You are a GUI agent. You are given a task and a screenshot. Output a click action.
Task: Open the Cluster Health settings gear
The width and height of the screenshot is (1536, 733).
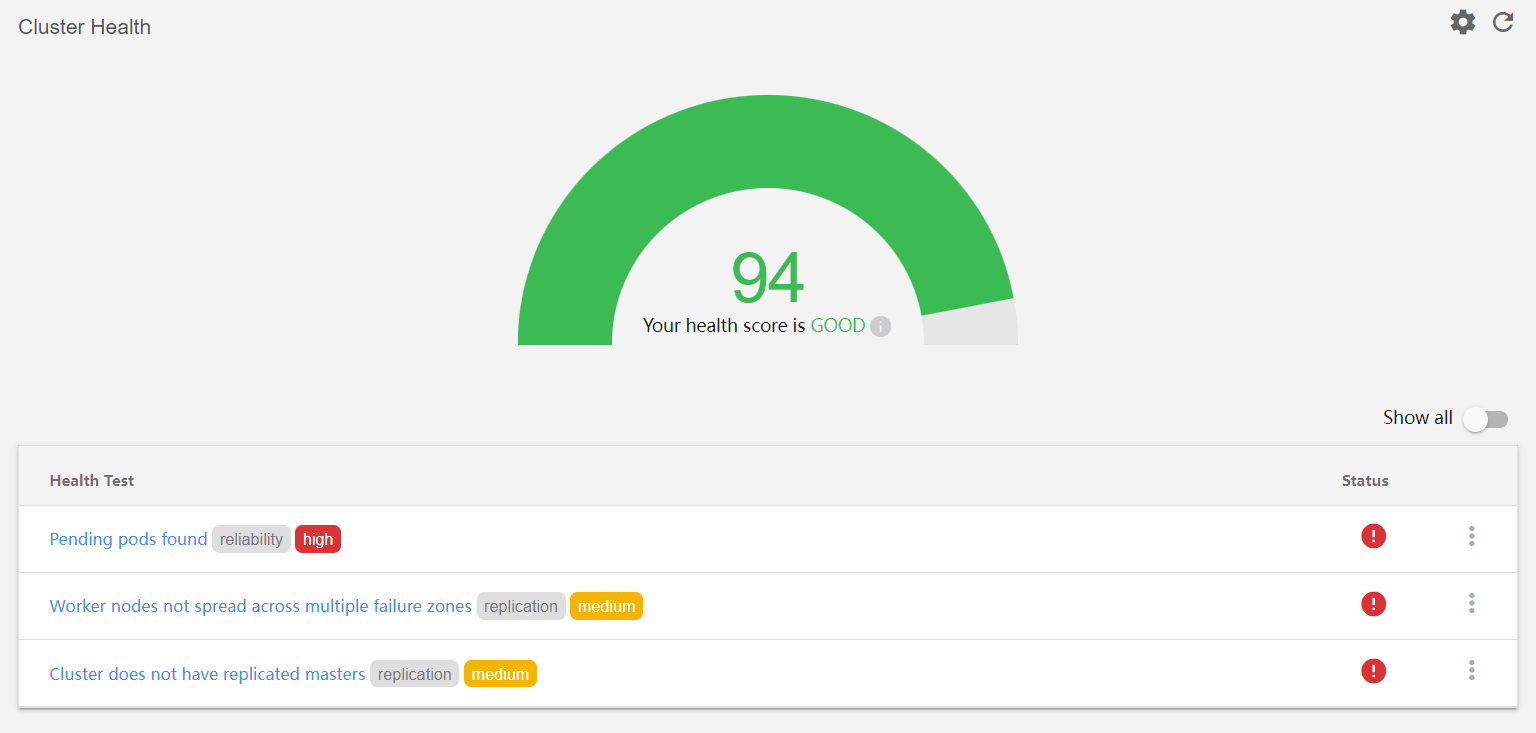[1462, 21]
